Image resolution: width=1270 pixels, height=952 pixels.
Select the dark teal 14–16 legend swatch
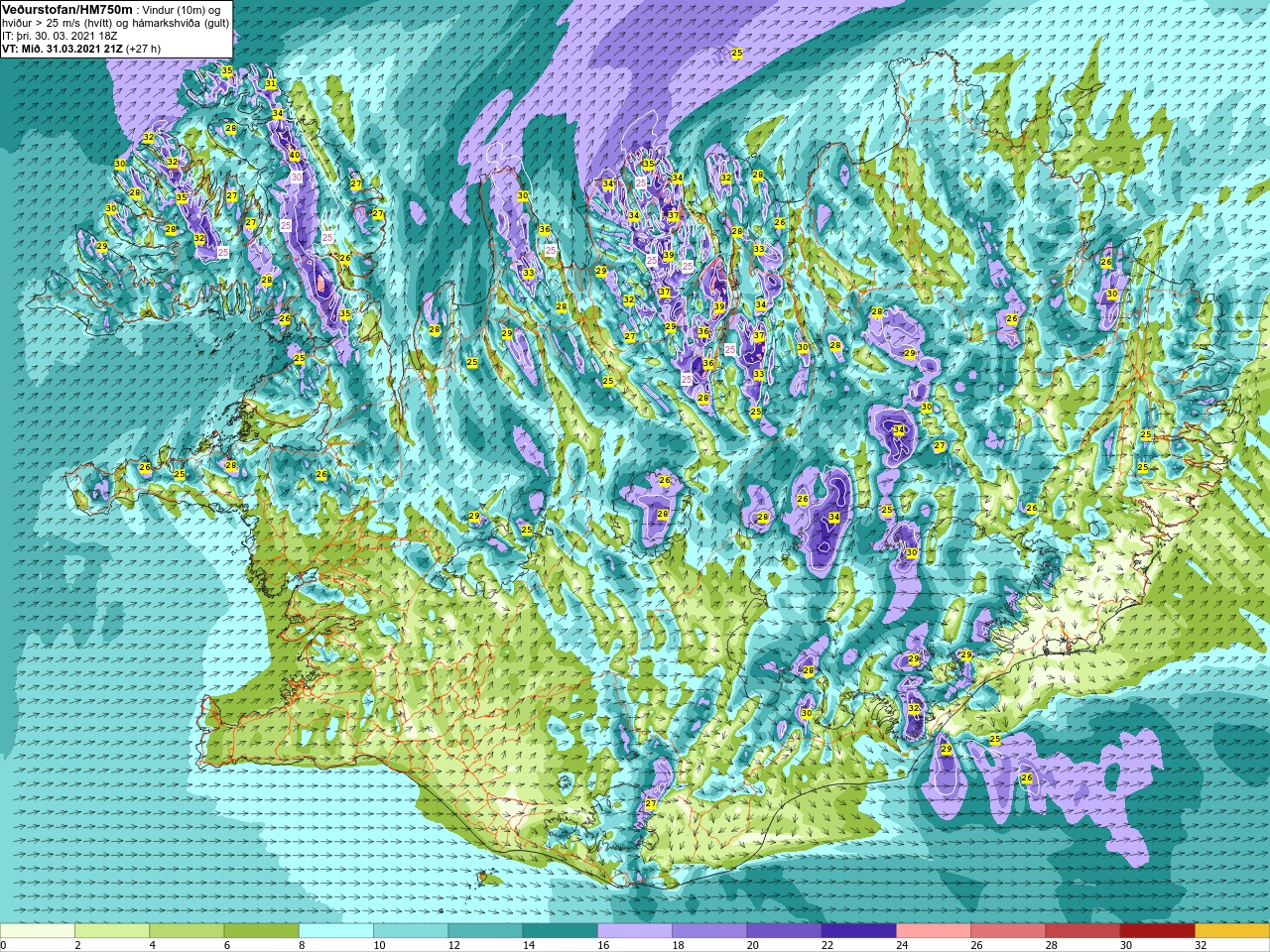pos(560,932)
